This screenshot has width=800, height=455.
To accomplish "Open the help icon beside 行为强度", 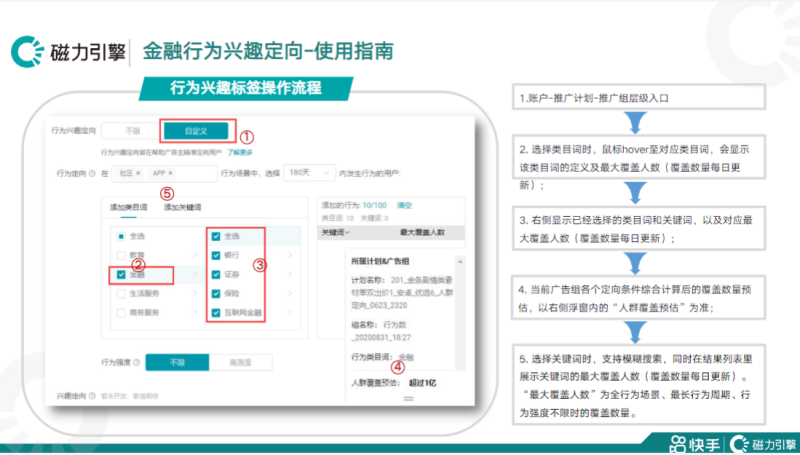I will [x=136, y=362].
